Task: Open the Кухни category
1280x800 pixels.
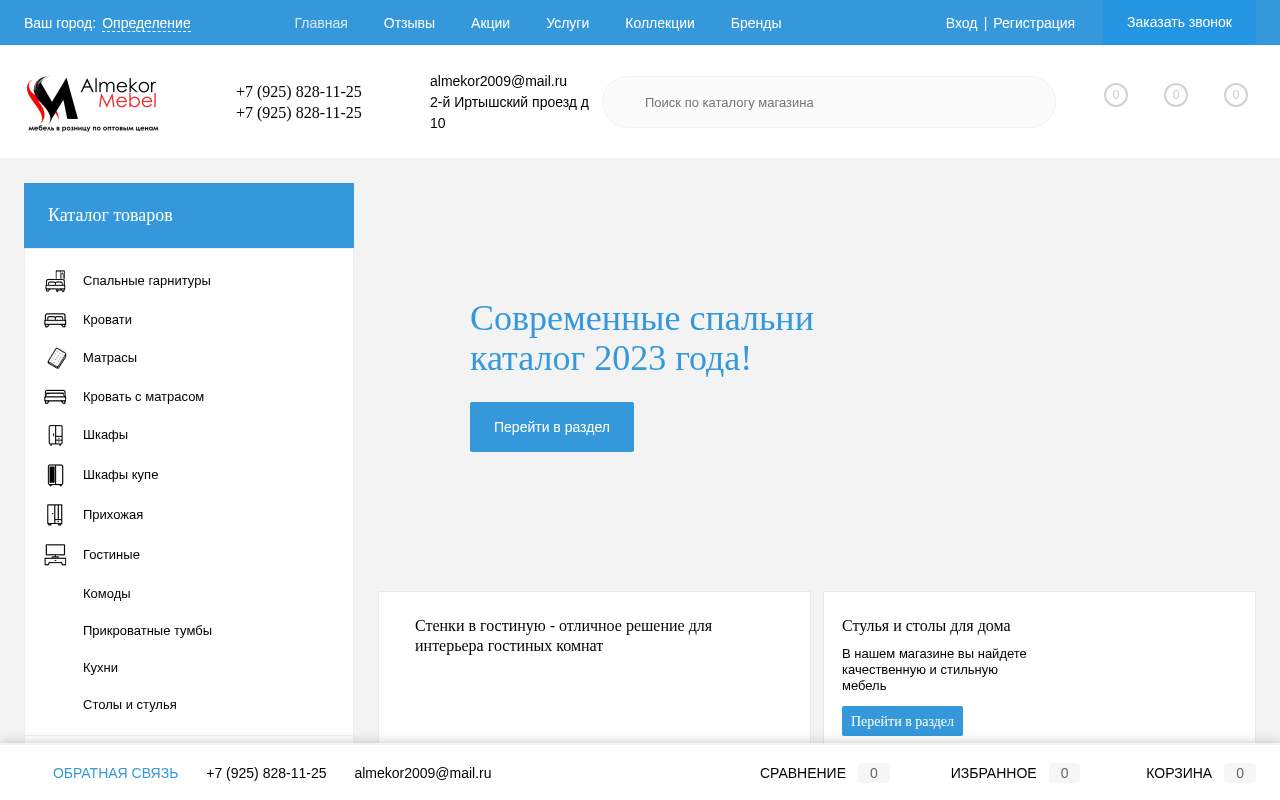Action: tap(100, 668)
